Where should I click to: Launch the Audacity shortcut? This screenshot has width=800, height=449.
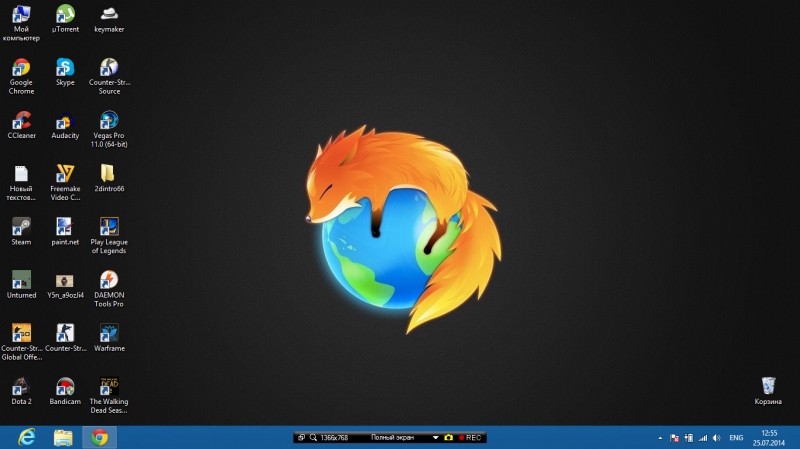[x=65, y=125]
